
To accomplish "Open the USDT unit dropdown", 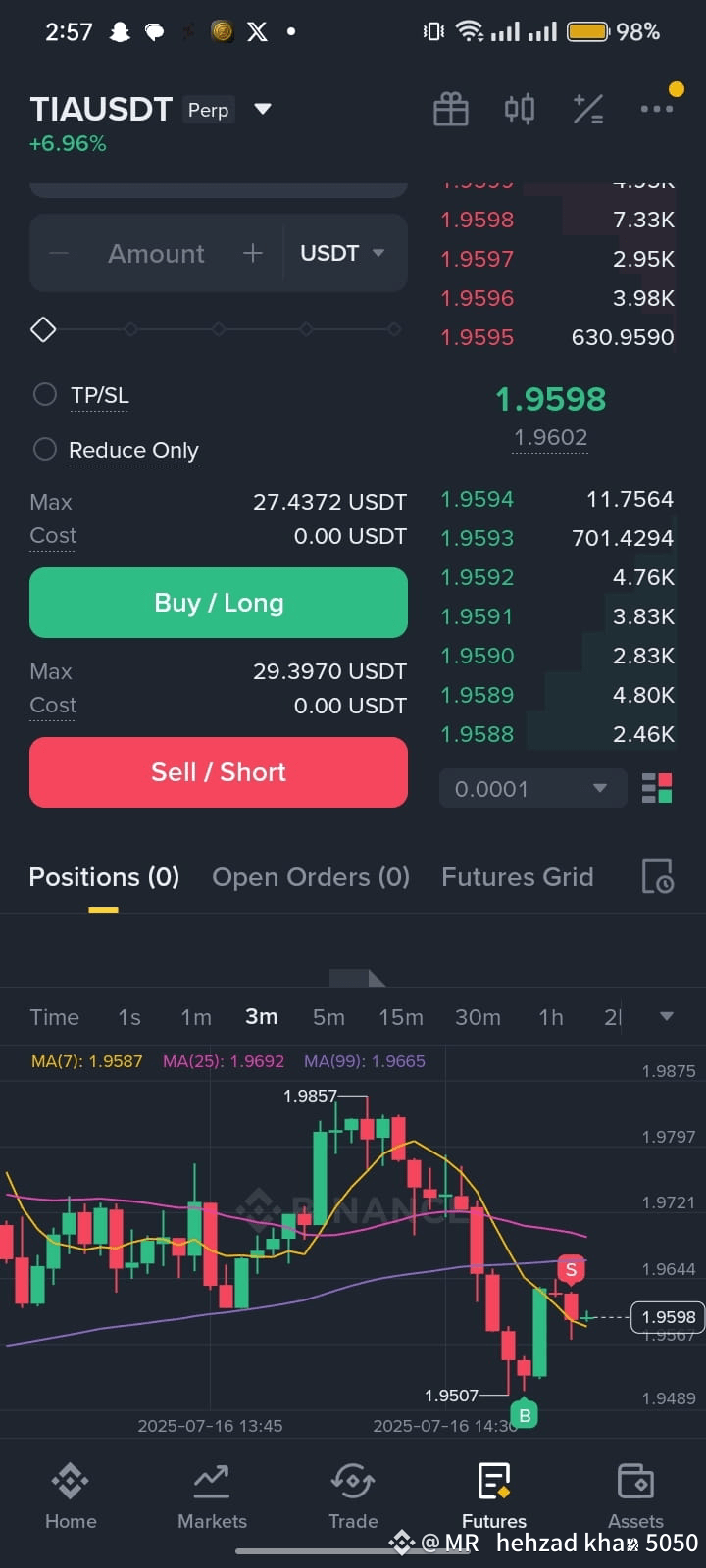I will coord(342,253).
